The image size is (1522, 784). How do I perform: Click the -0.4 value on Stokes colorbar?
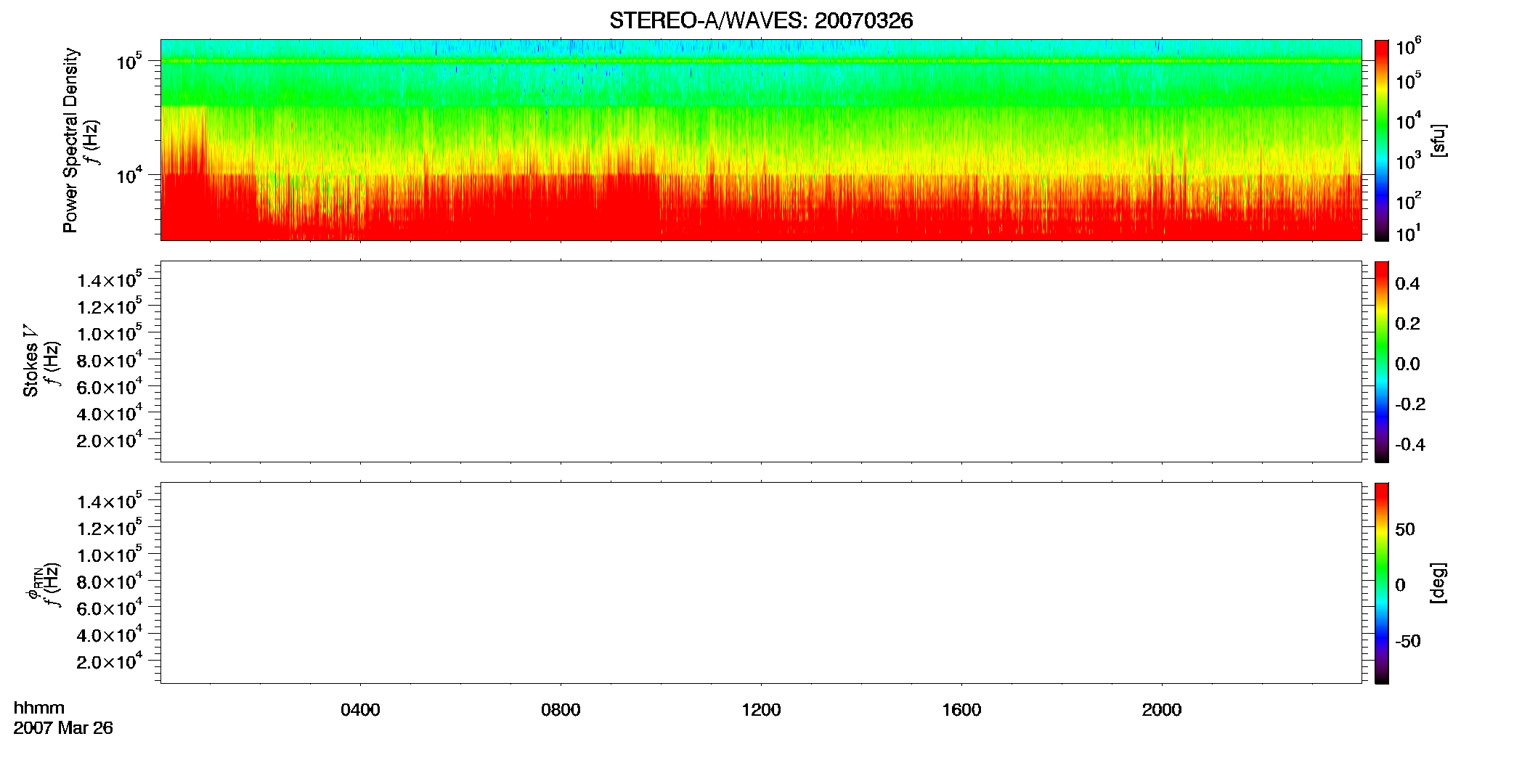[1410, 445]
